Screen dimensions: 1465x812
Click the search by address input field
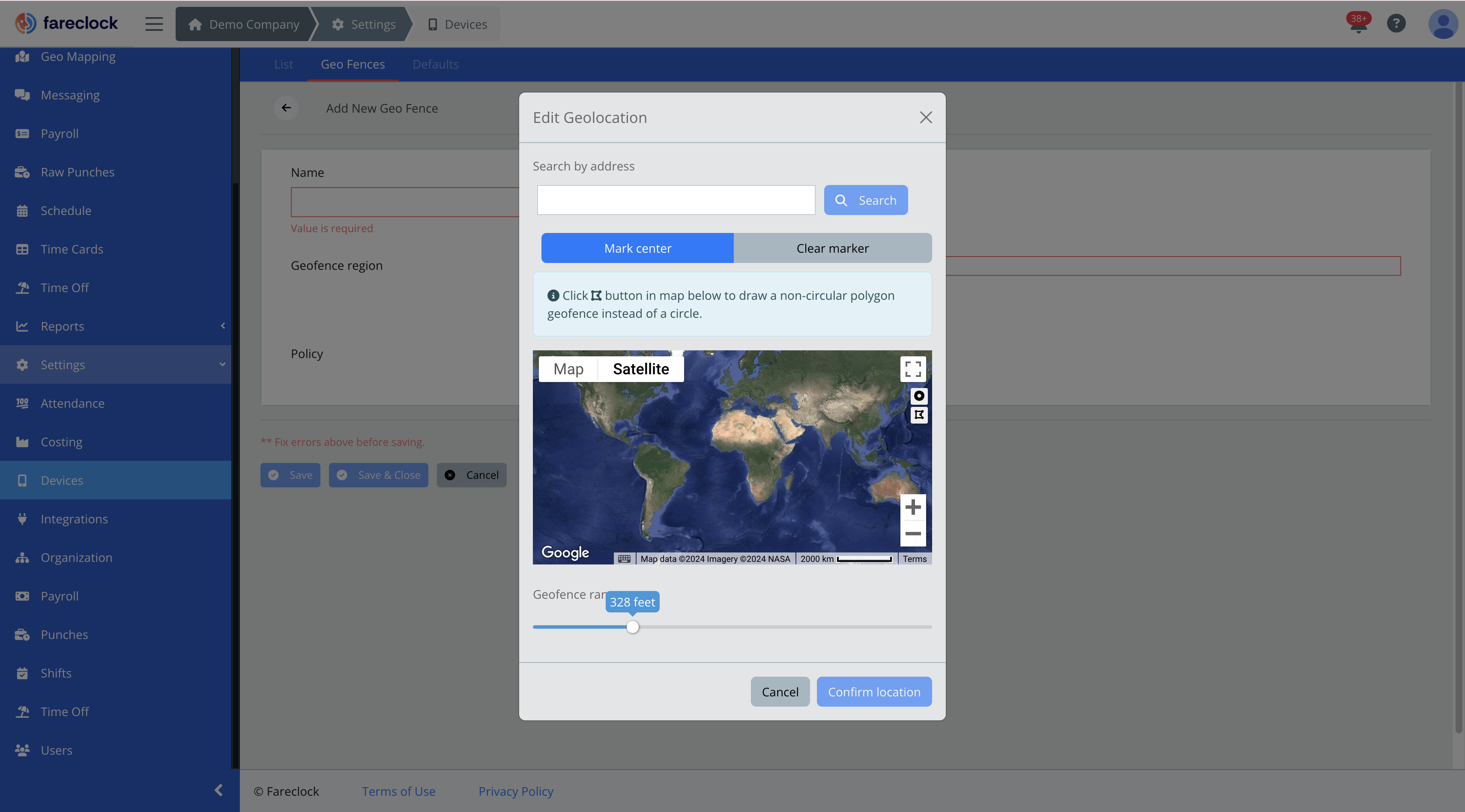coord(675,200)
